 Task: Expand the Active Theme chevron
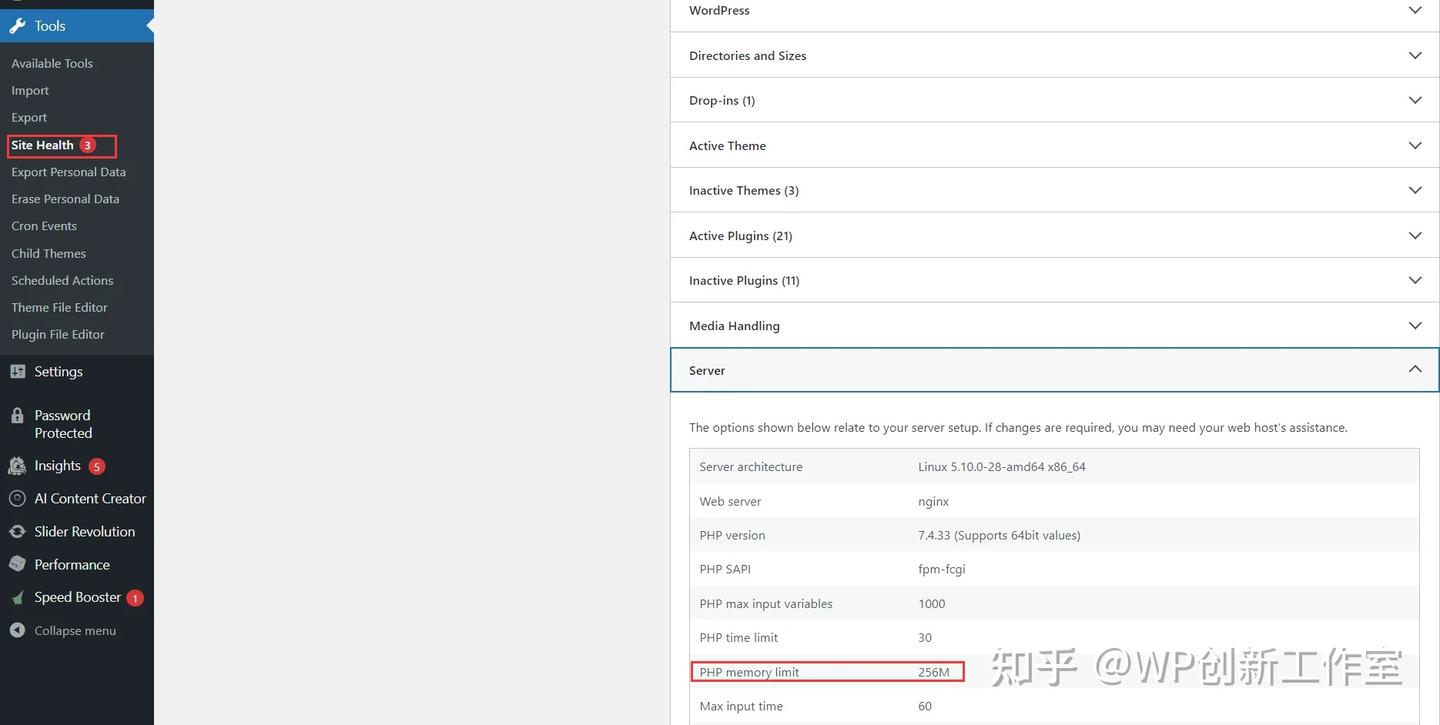1415,145
